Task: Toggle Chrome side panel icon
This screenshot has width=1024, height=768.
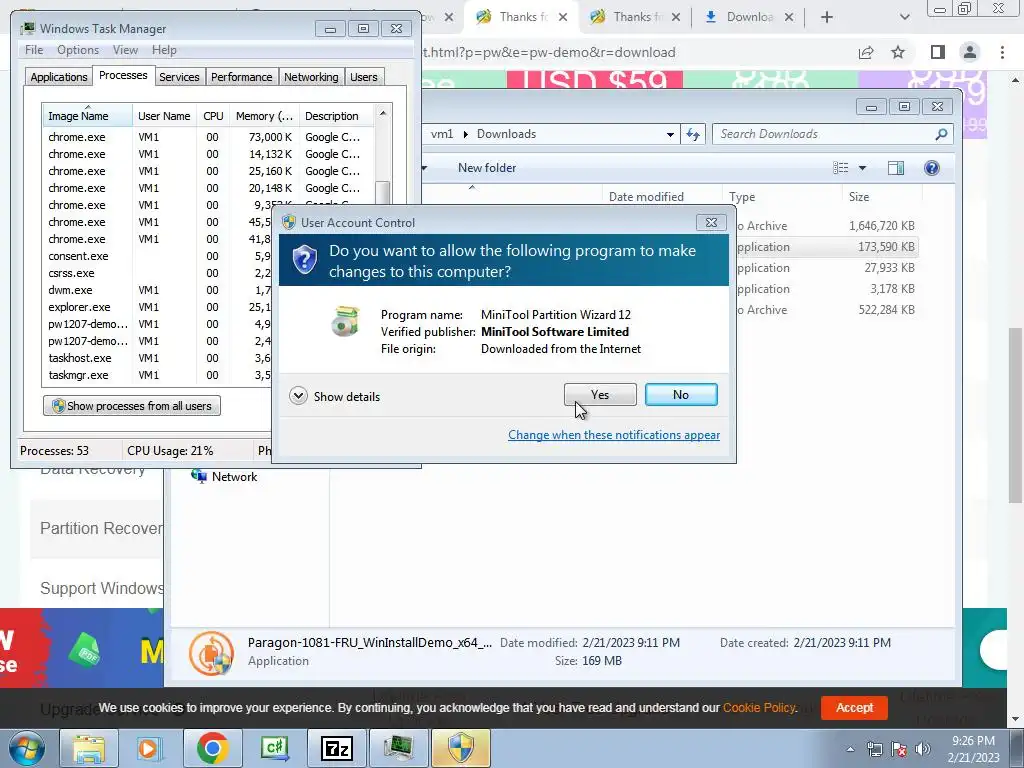Action: [937, 52]
